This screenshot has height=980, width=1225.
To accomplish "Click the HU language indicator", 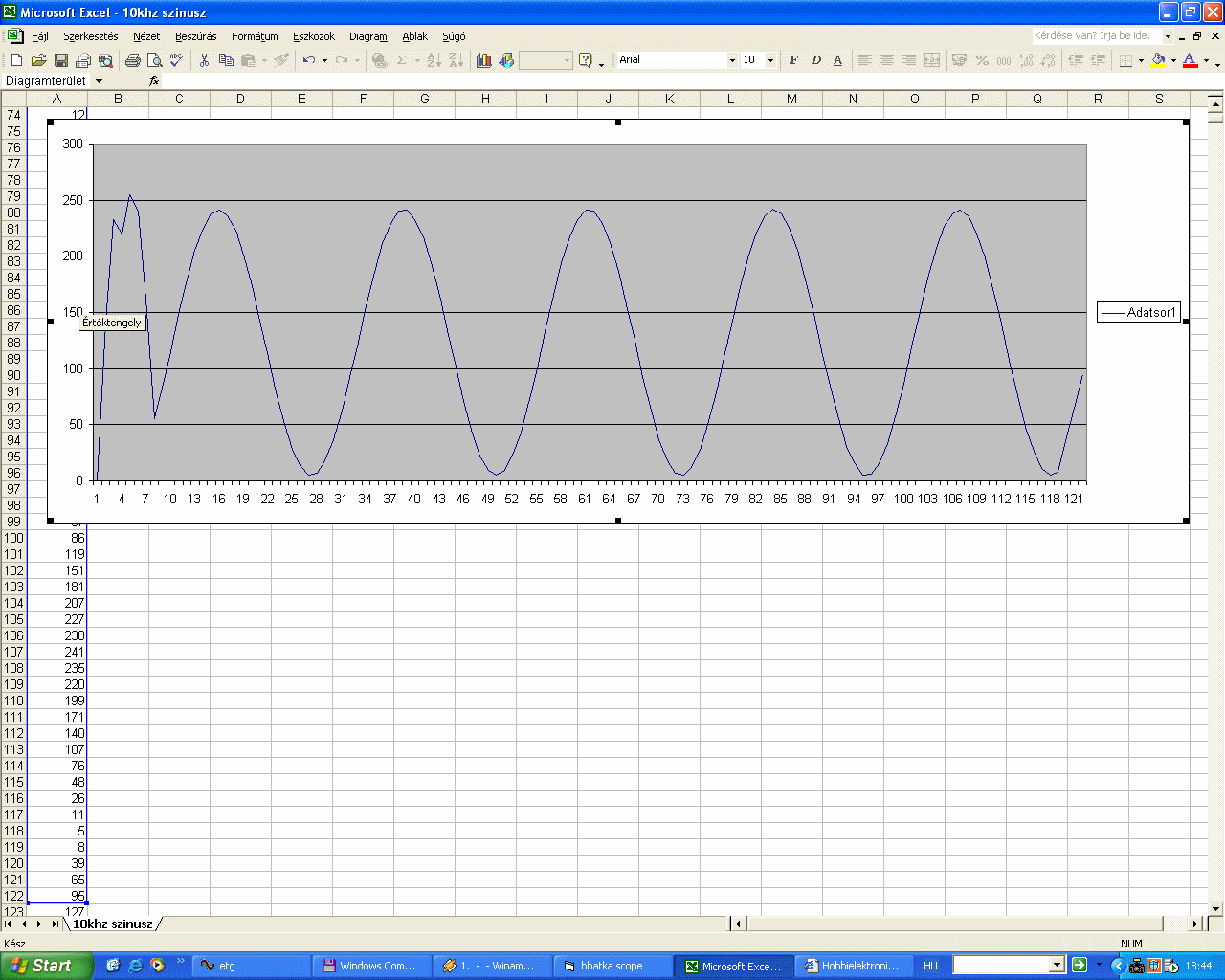I will click(x=930, y=966).
